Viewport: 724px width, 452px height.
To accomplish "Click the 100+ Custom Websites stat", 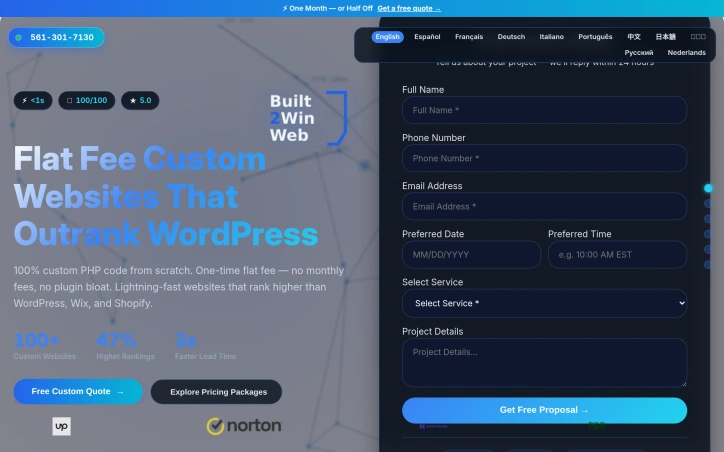I will click(44, 346).
